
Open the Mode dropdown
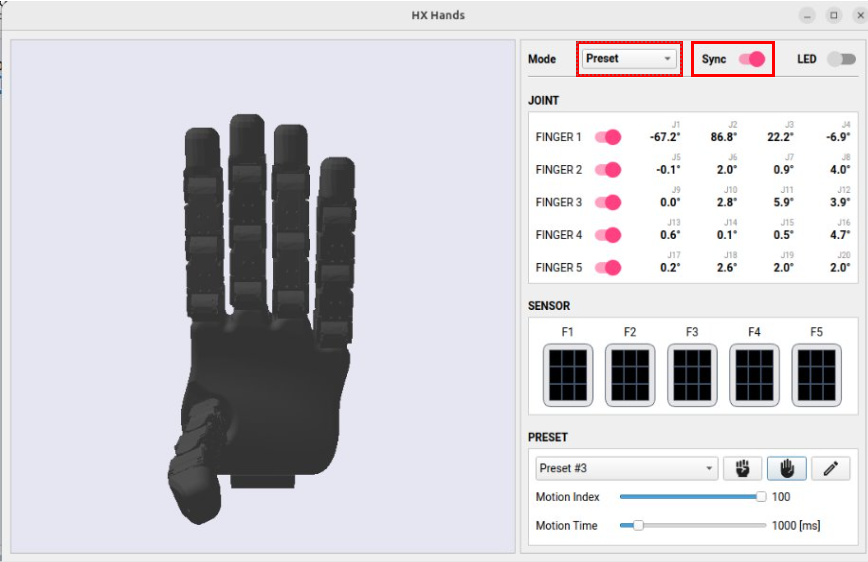point(630,59)
